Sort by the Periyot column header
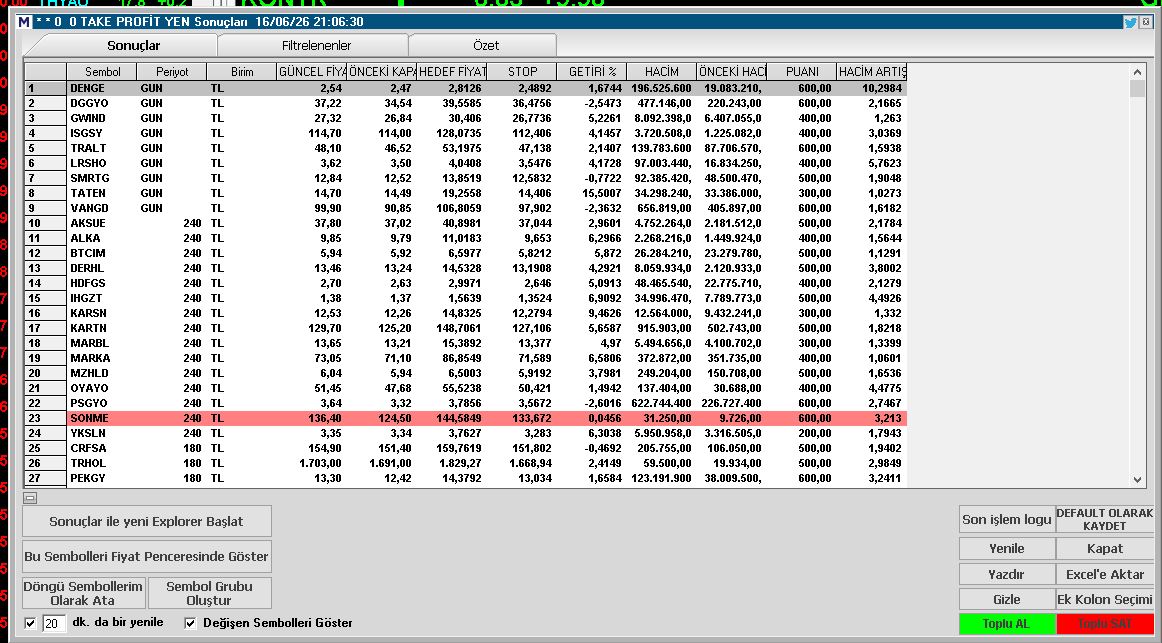The height and width of the screenshot is (643, 1162). pyautogui.click(x=172, y=72)
